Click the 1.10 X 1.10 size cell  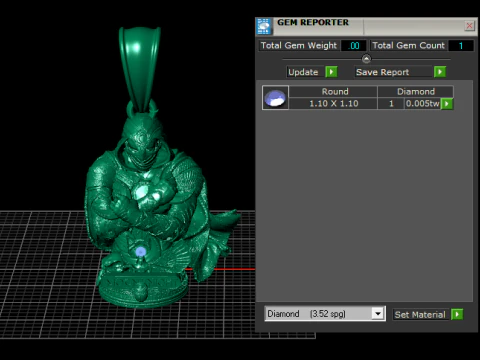(x=333, y=104)
